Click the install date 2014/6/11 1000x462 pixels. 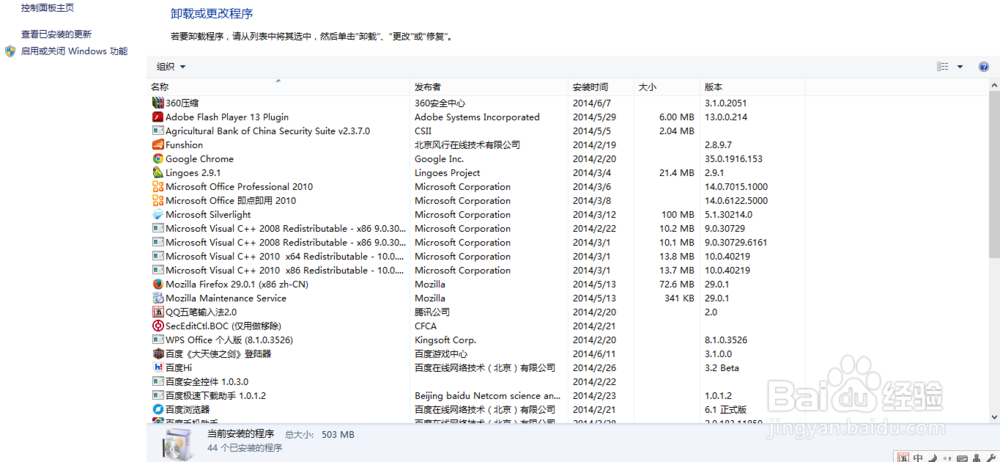click(x=592, y=354)
